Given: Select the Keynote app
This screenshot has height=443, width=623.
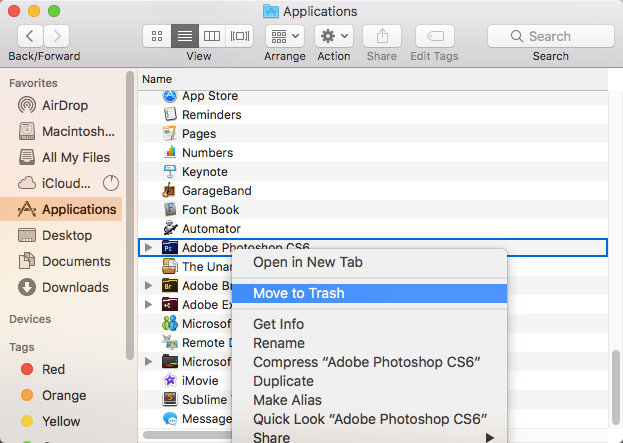Looking at the screenshot, I should [x=373, y=172].
